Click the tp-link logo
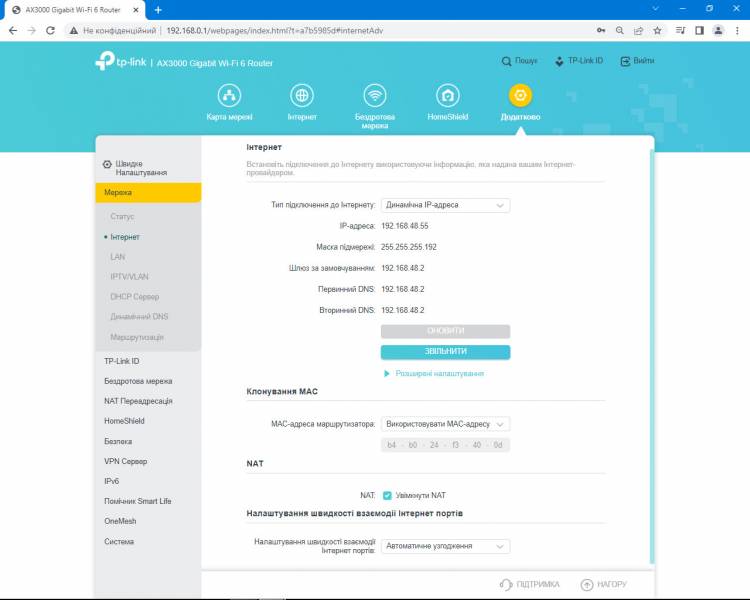 point(121,61)
